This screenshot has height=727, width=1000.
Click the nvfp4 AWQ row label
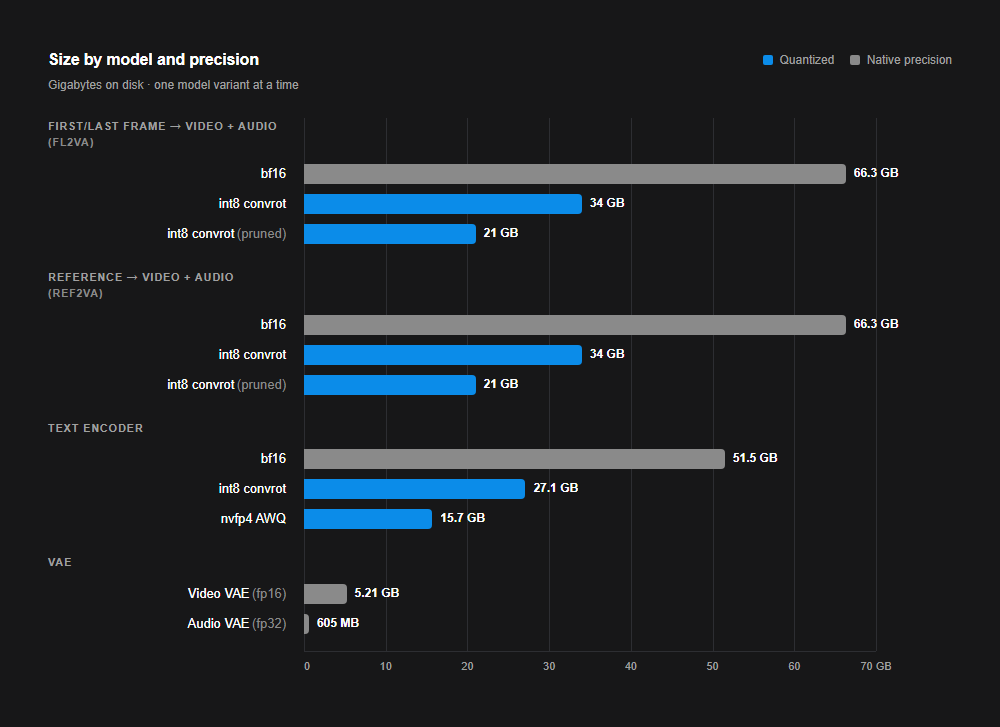(x=253, y=518)
